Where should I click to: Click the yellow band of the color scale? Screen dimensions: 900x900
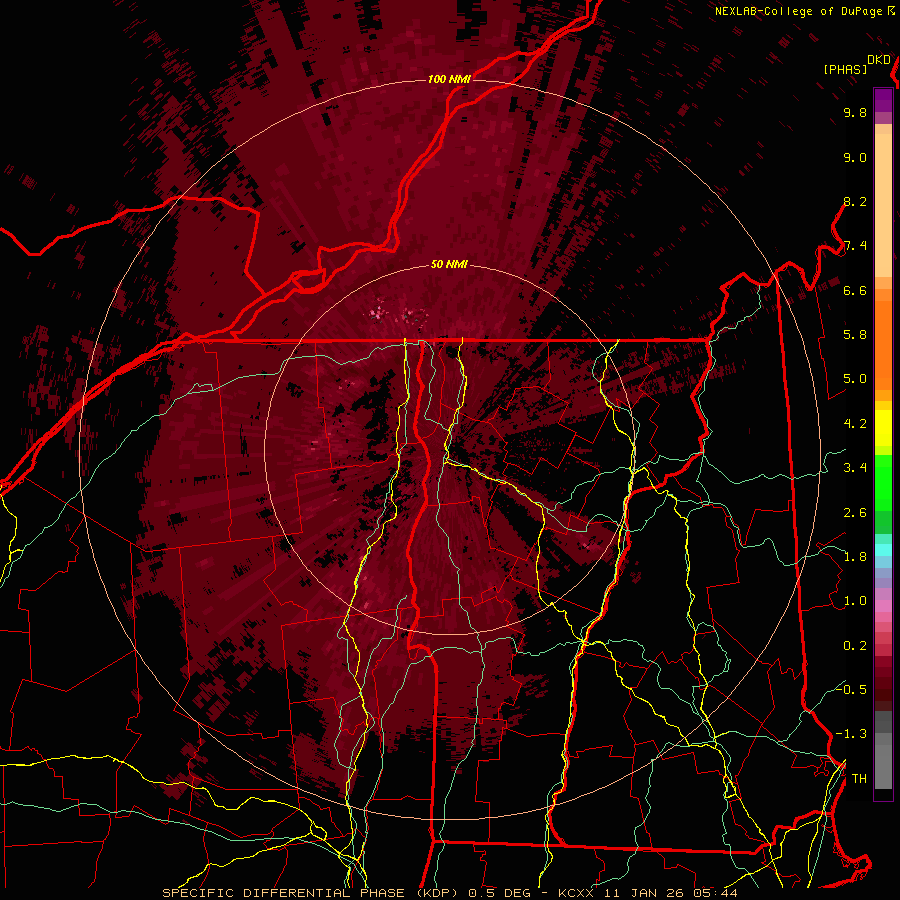point(883,428)
